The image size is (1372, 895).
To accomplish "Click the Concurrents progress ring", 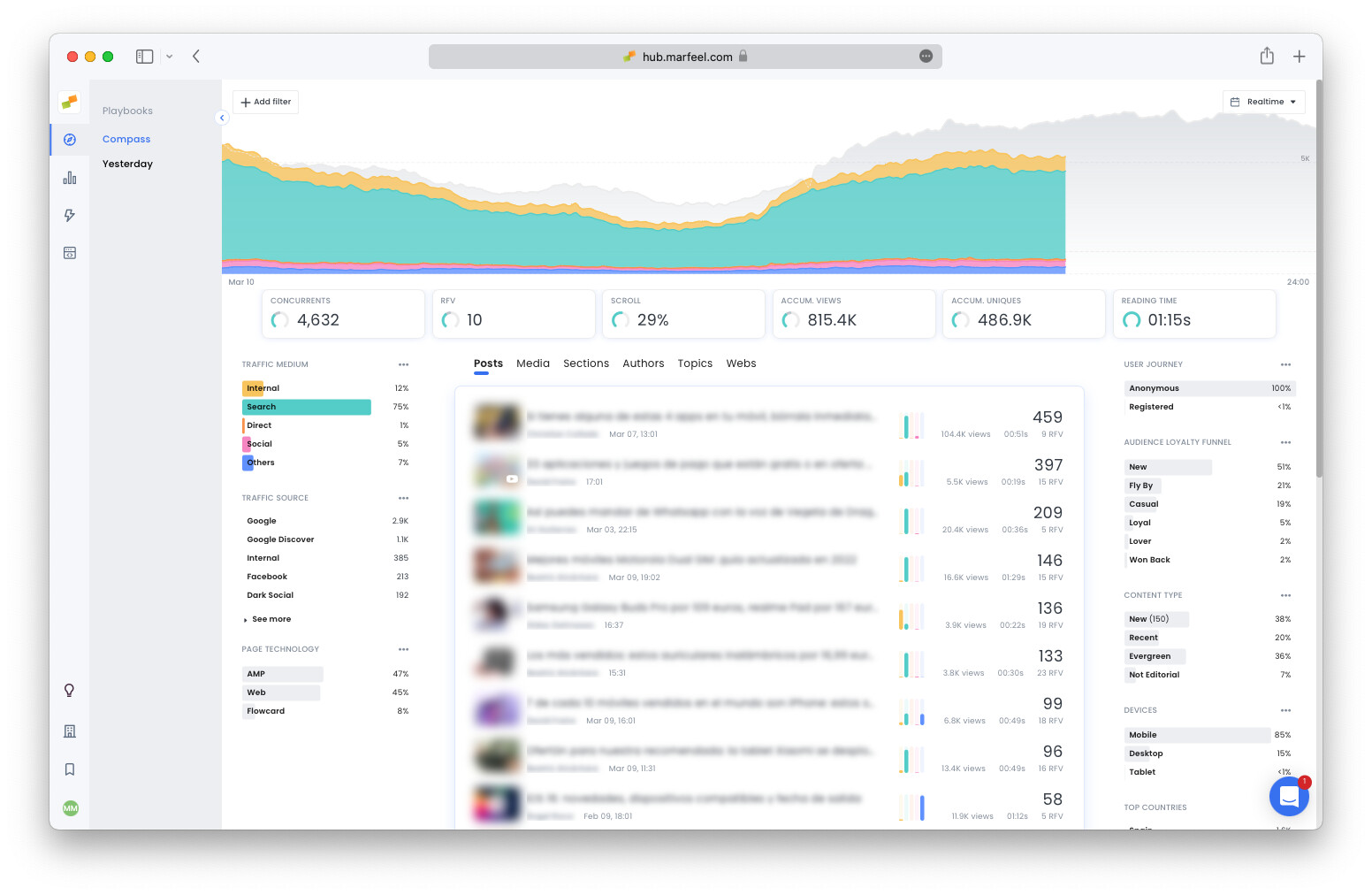I will point(279,320).
